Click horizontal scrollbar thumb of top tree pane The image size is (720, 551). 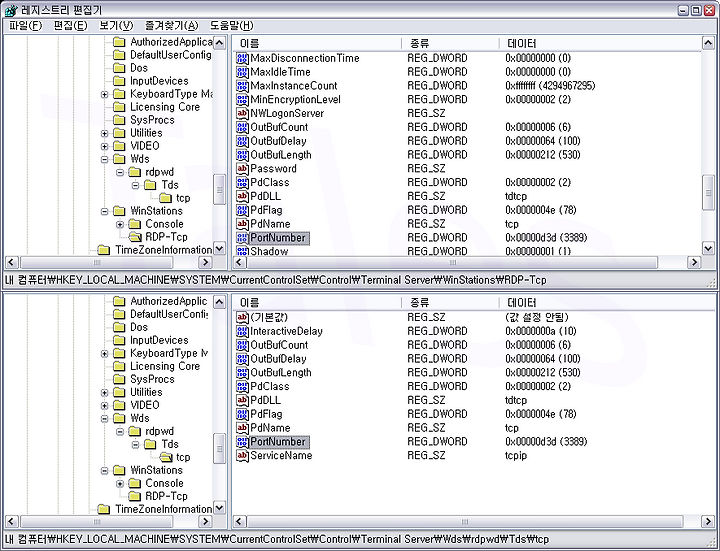tap(96, 263)
